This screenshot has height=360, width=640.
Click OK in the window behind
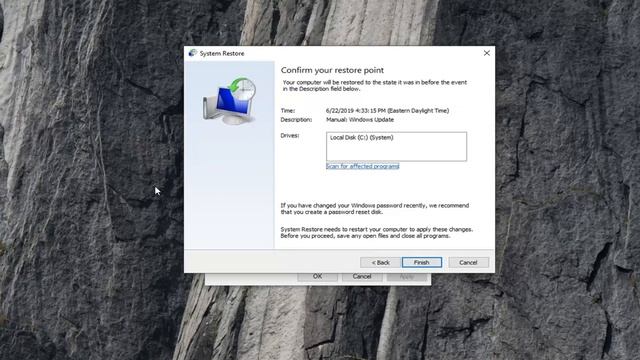(x=318, y=277)
